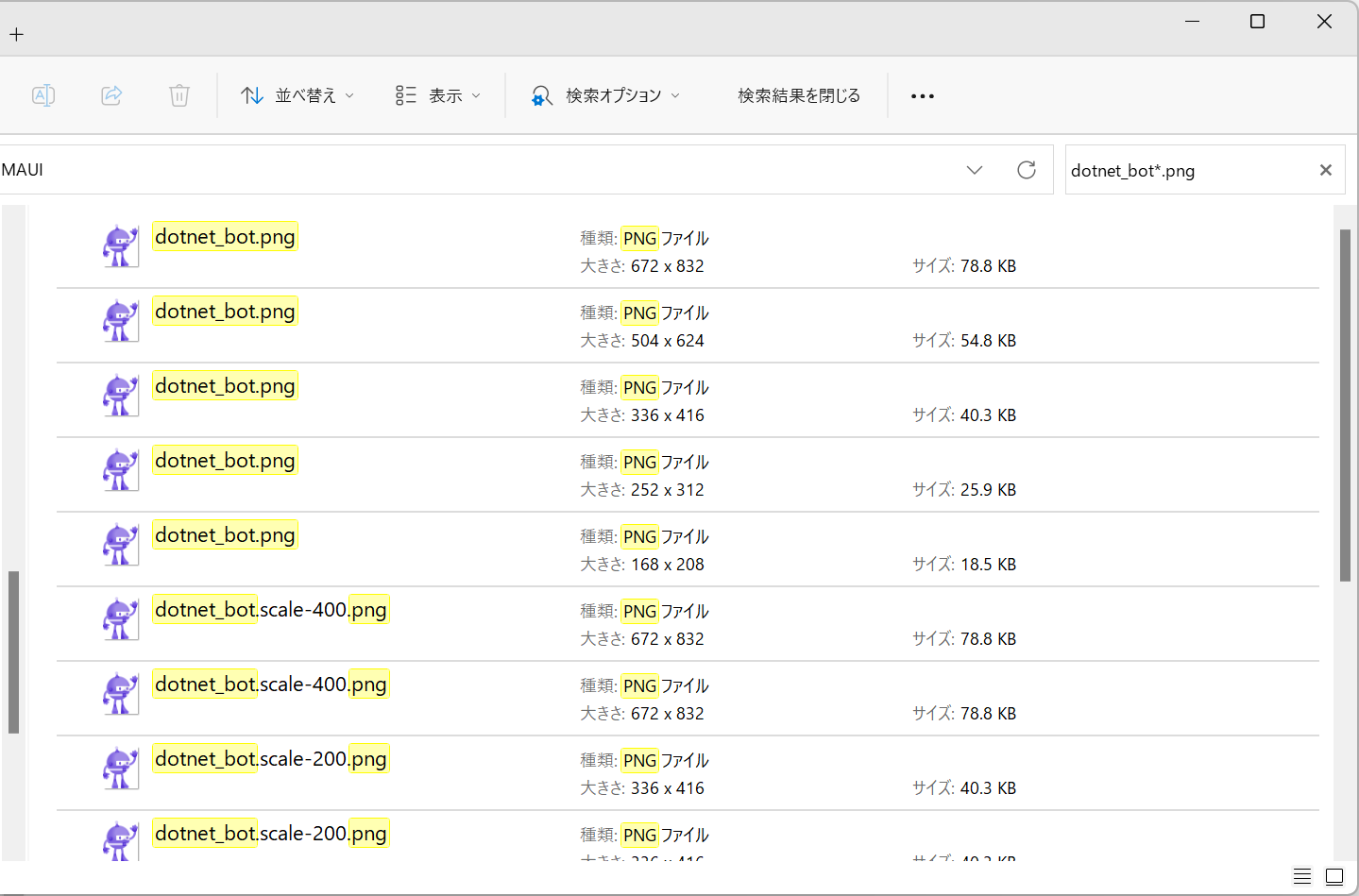Open the 並べ替え sort menu
Screen dimensions: 1359x896
click(297, 95)
